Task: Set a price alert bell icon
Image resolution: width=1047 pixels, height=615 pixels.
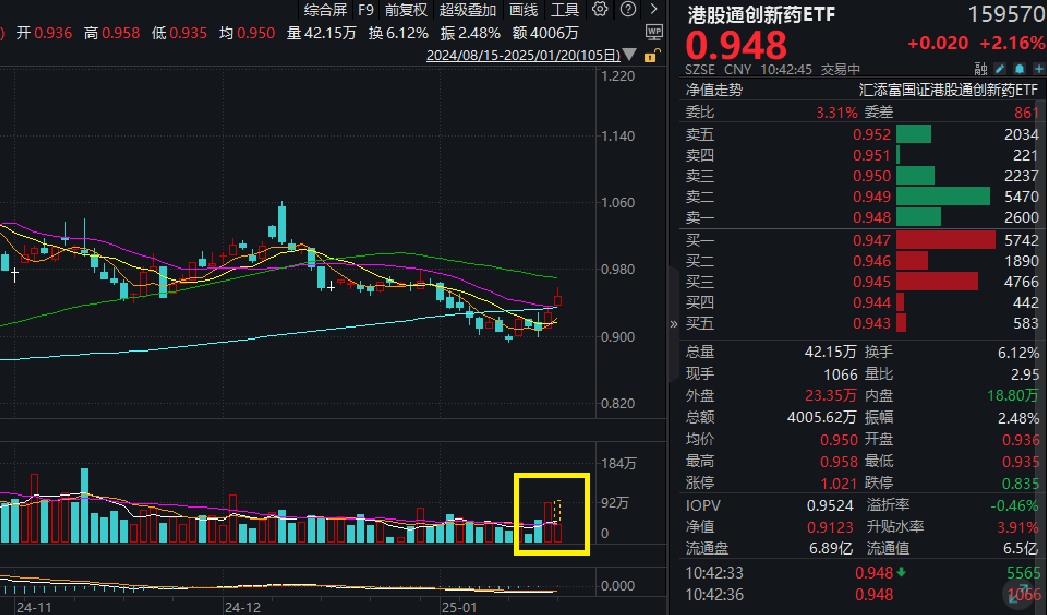Action: [1018, 69]
